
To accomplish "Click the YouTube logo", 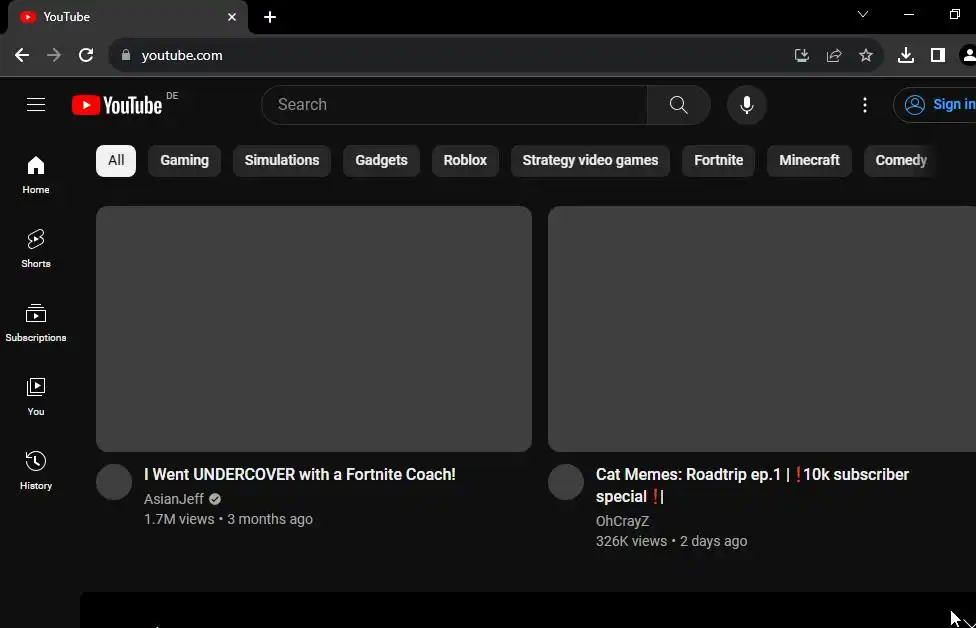I will tap(117, 105).
